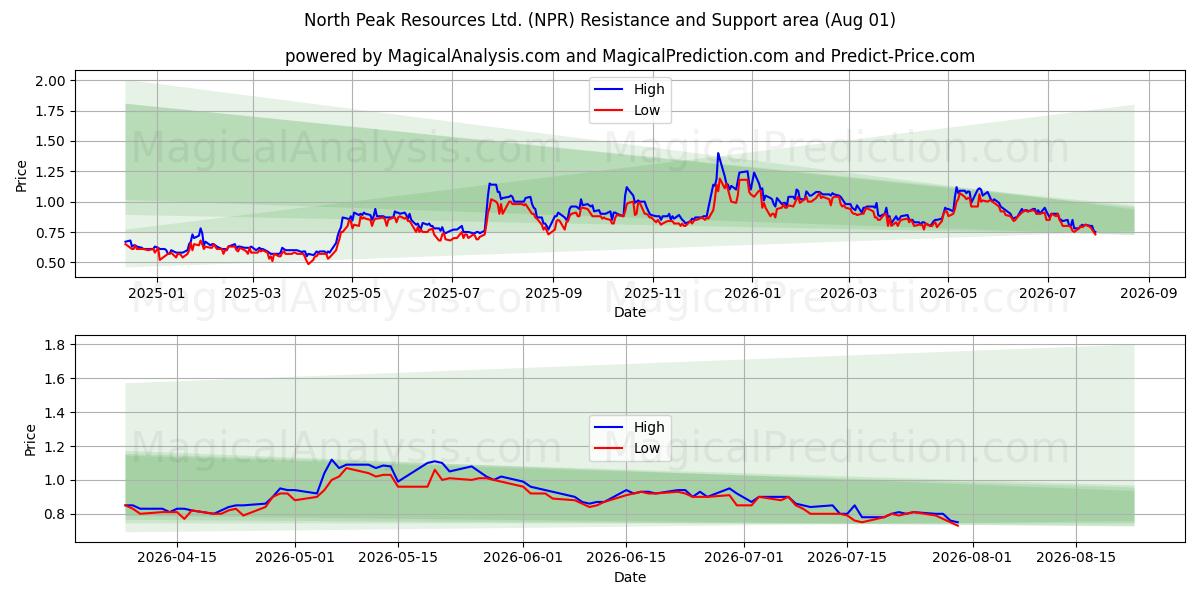Click the 2.00 price tick in top chart
This screenshot has height=600, width=1200.
pos(51,81)
